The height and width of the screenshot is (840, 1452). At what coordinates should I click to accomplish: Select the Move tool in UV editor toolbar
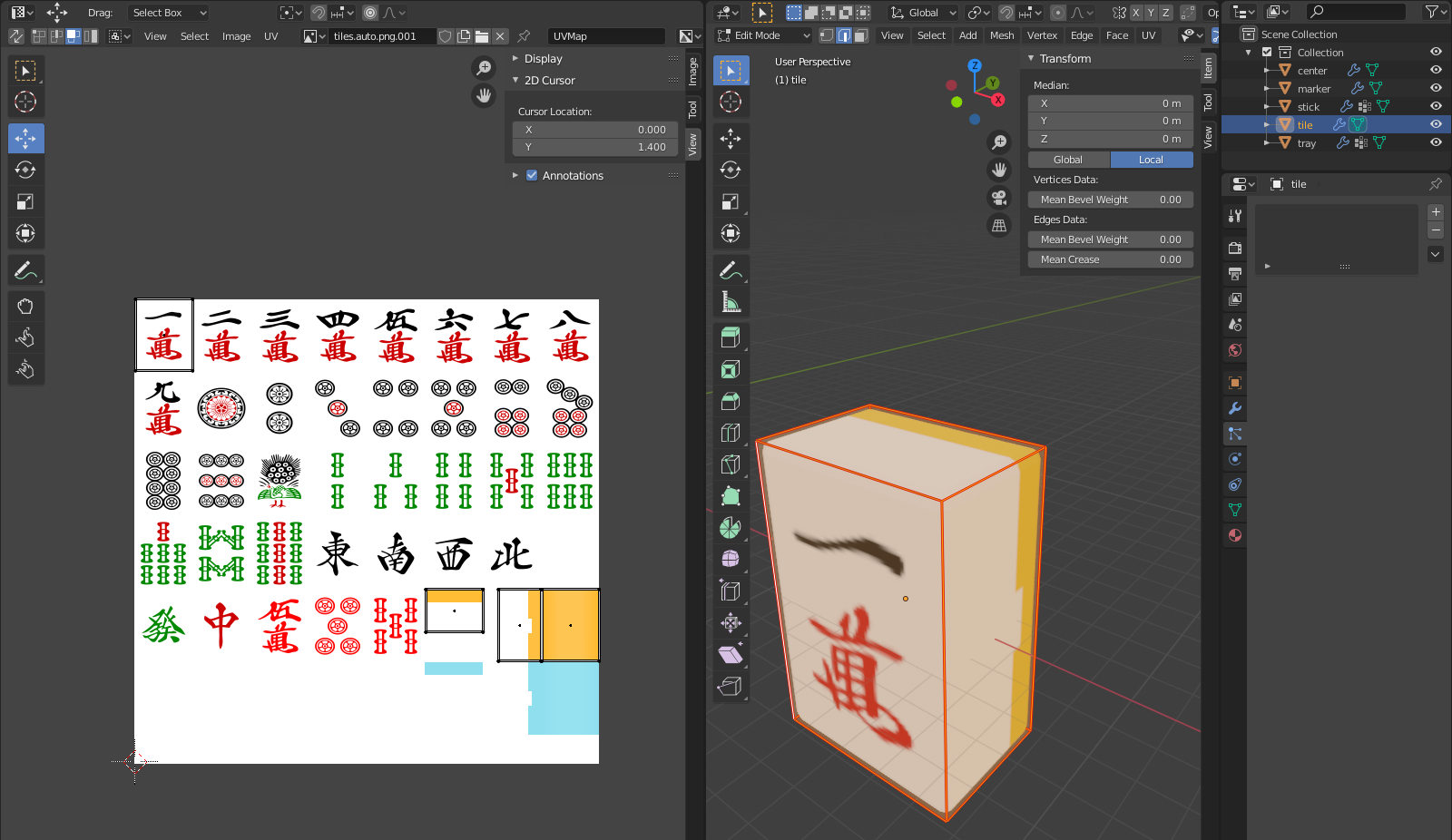[x=25, y=138]
